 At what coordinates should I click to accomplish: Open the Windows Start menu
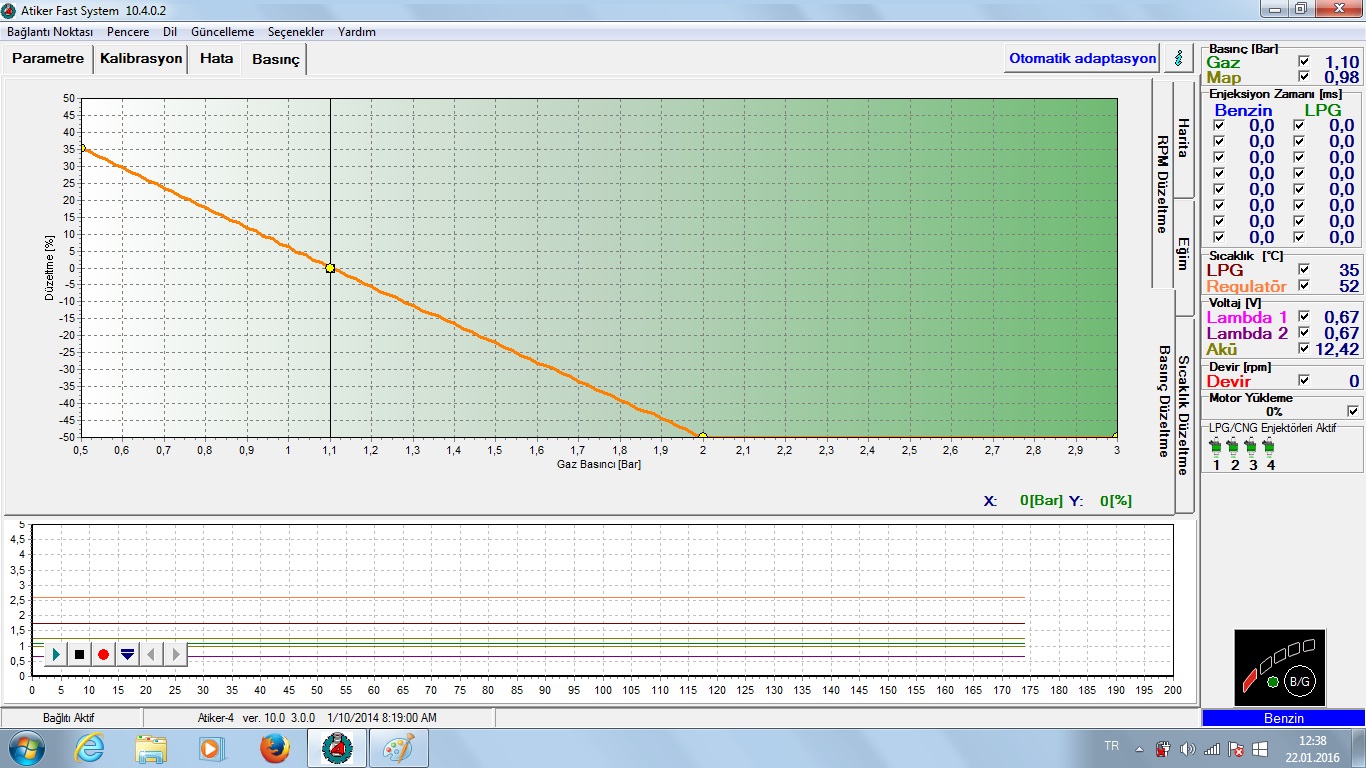[26, 748]
